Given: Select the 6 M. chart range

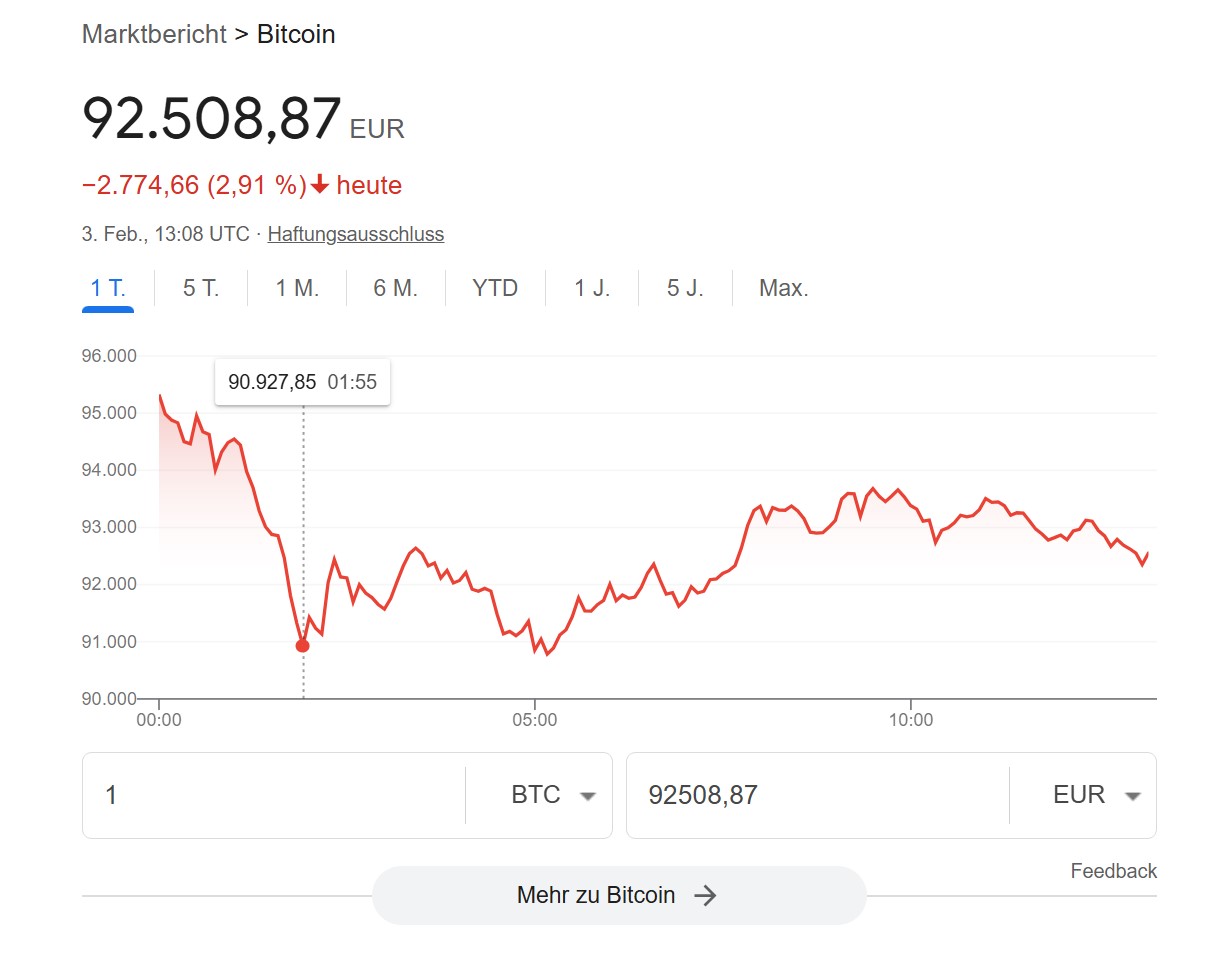Looking at the screenshot, I should (395, 289).
